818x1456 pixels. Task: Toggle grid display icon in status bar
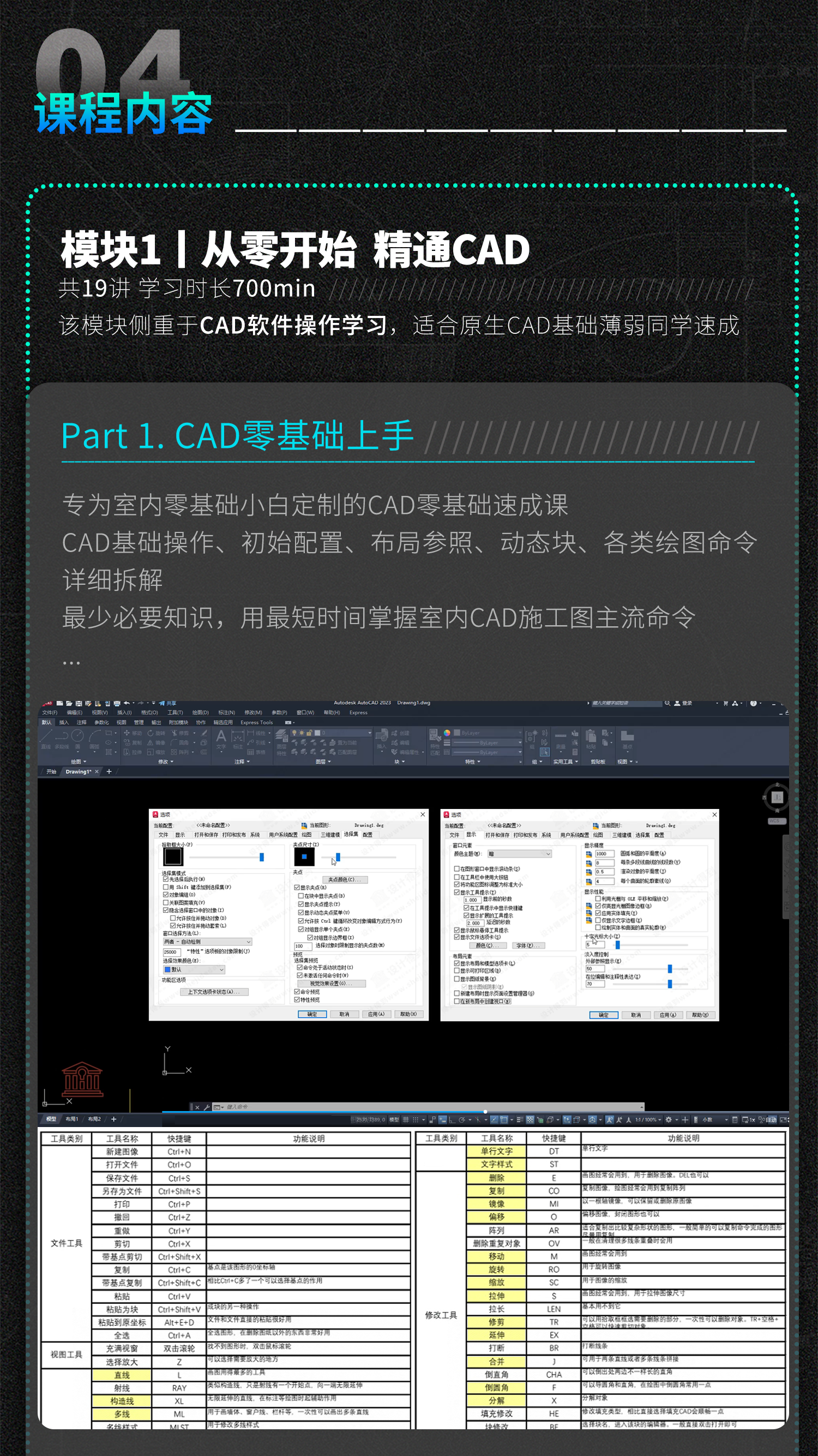pos(406,1120)
